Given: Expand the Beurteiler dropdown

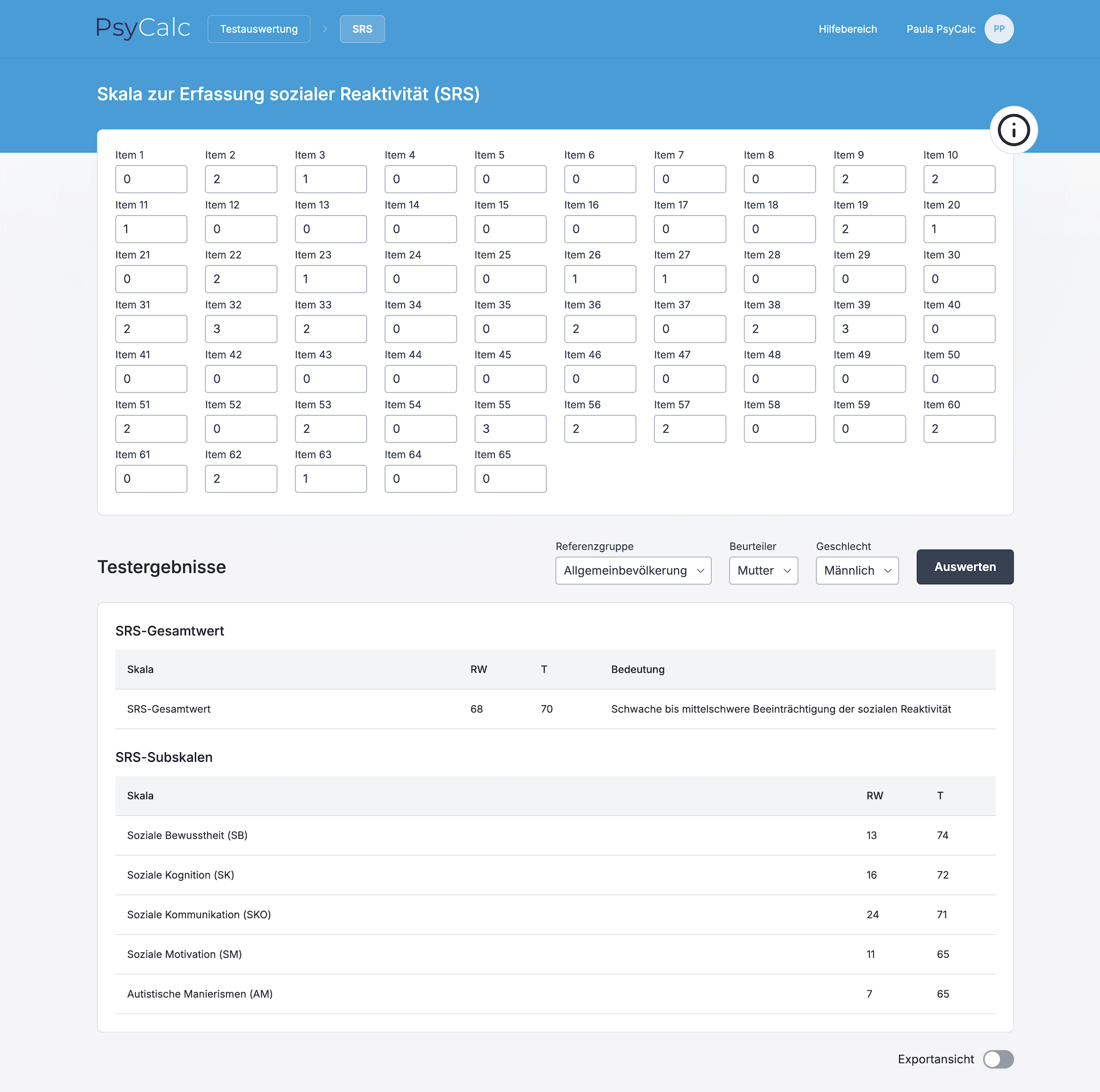Looking at the screenshot, I should tap(763, 570).
